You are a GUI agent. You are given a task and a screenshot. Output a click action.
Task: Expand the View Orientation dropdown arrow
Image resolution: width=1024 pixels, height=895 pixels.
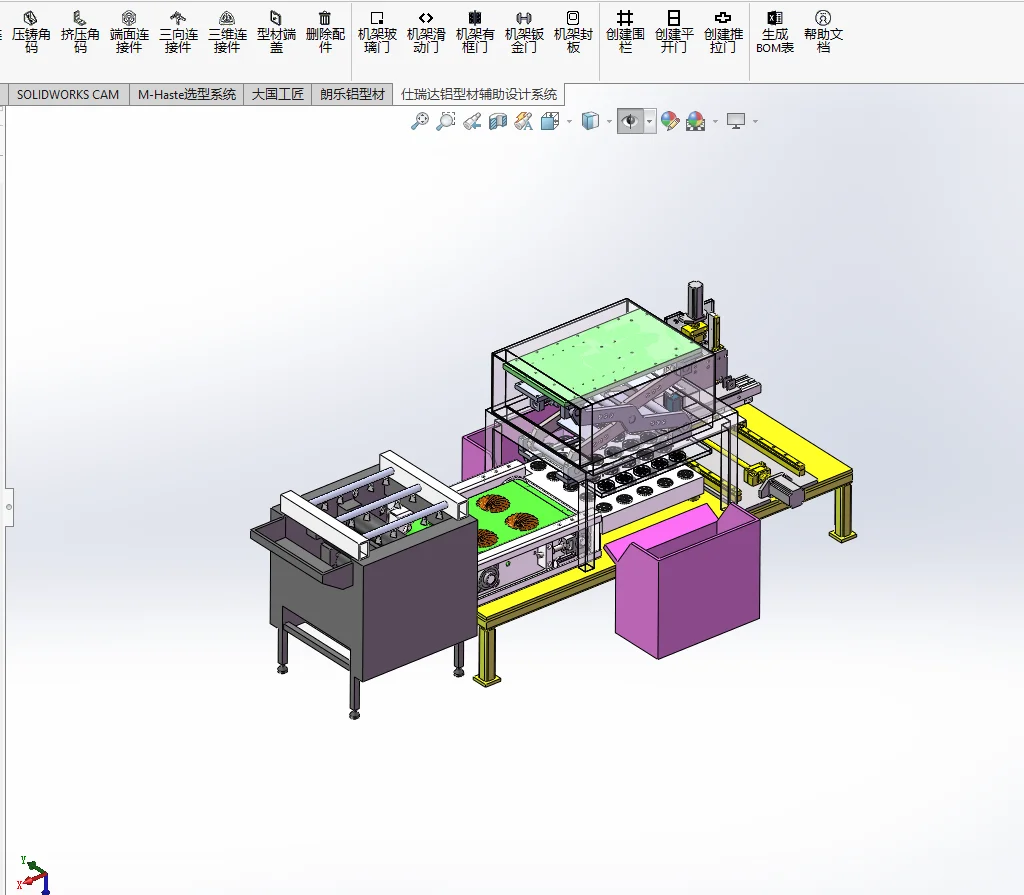(x=569, y=122)
